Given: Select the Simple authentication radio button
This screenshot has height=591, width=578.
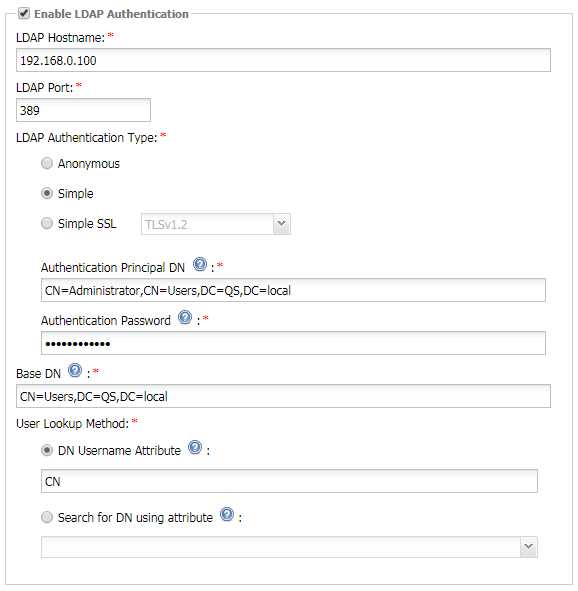Looking at the screenshot, I should tap(47, 193).
